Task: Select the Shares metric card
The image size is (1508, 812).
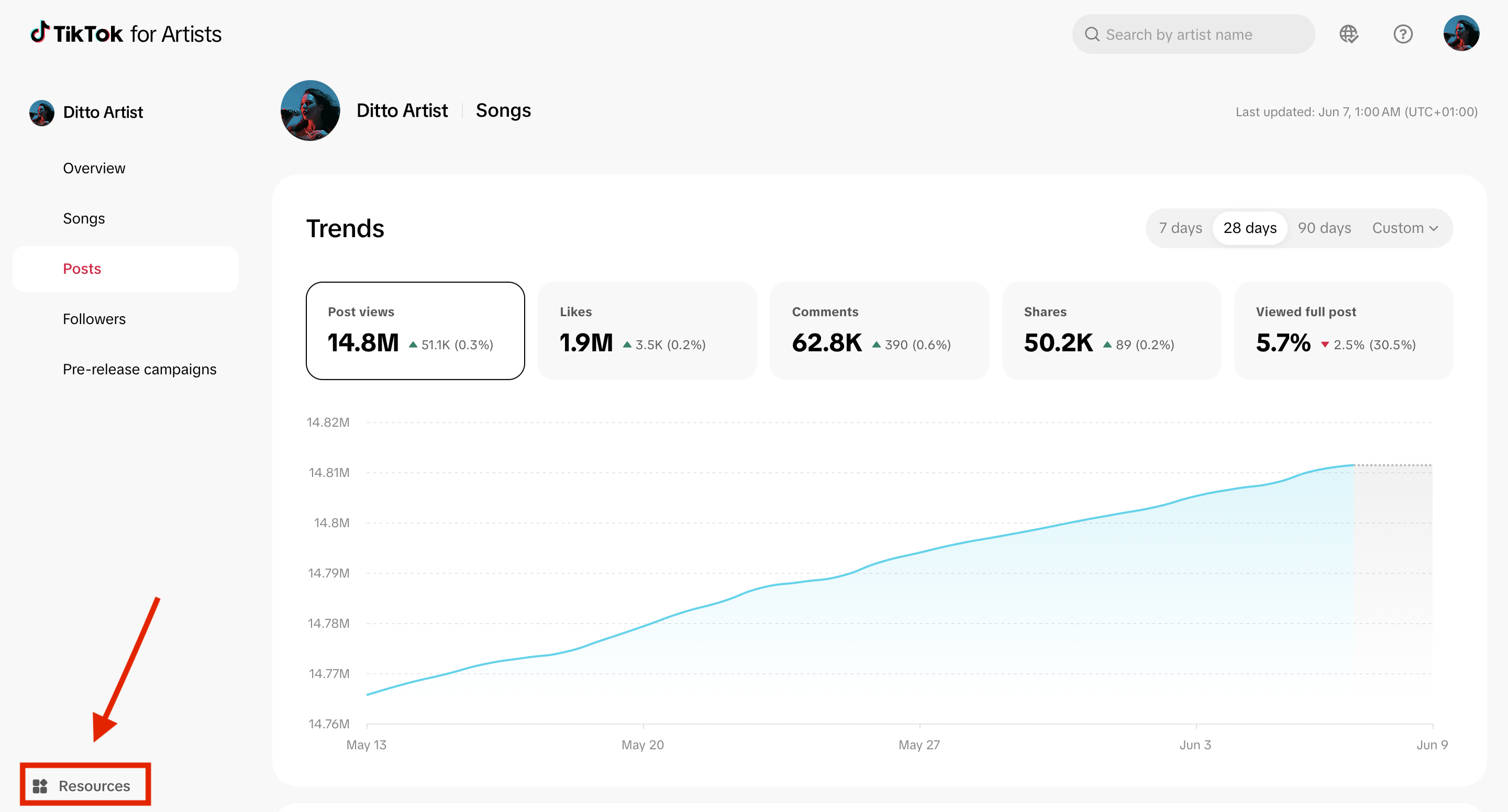Action: tap(1111, 331)
